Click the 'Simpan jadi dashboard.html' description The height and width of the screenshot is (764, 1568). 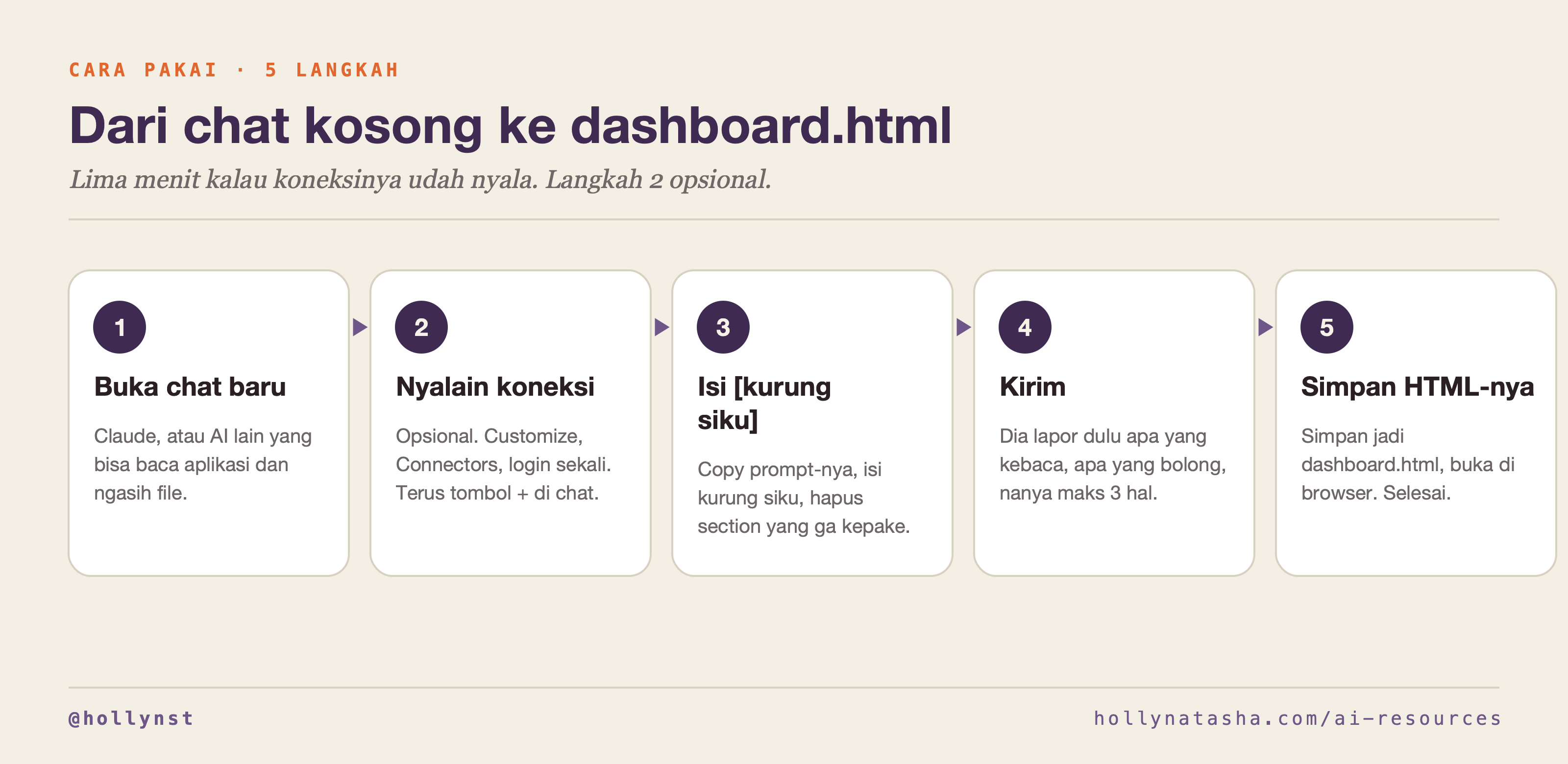[1408, 464]
